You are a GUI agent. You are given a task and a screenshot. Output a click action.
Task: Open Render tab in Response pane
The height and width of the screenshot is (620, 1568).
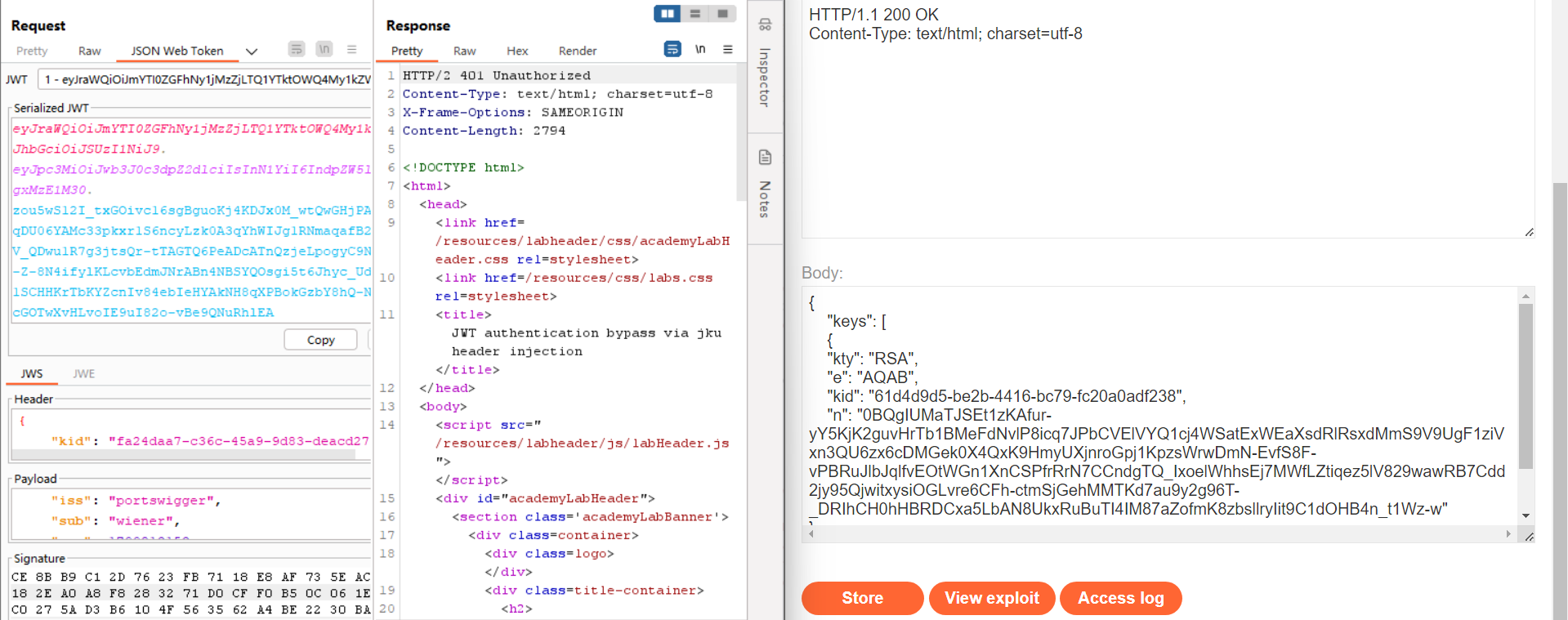coord(578,51)
